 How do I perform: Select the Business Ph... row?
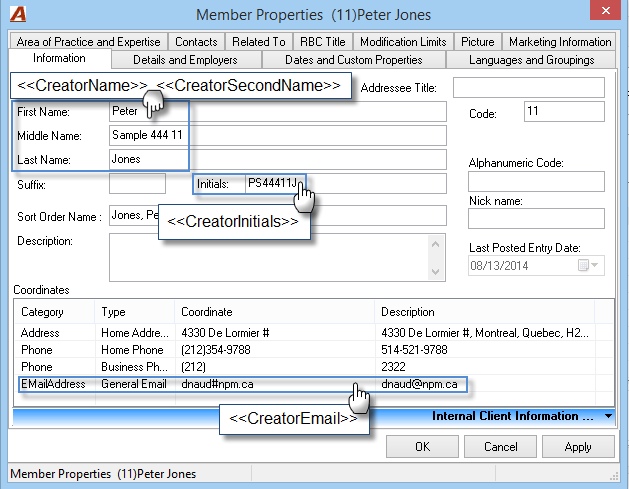pyautogui.click(x=314, y=367)
